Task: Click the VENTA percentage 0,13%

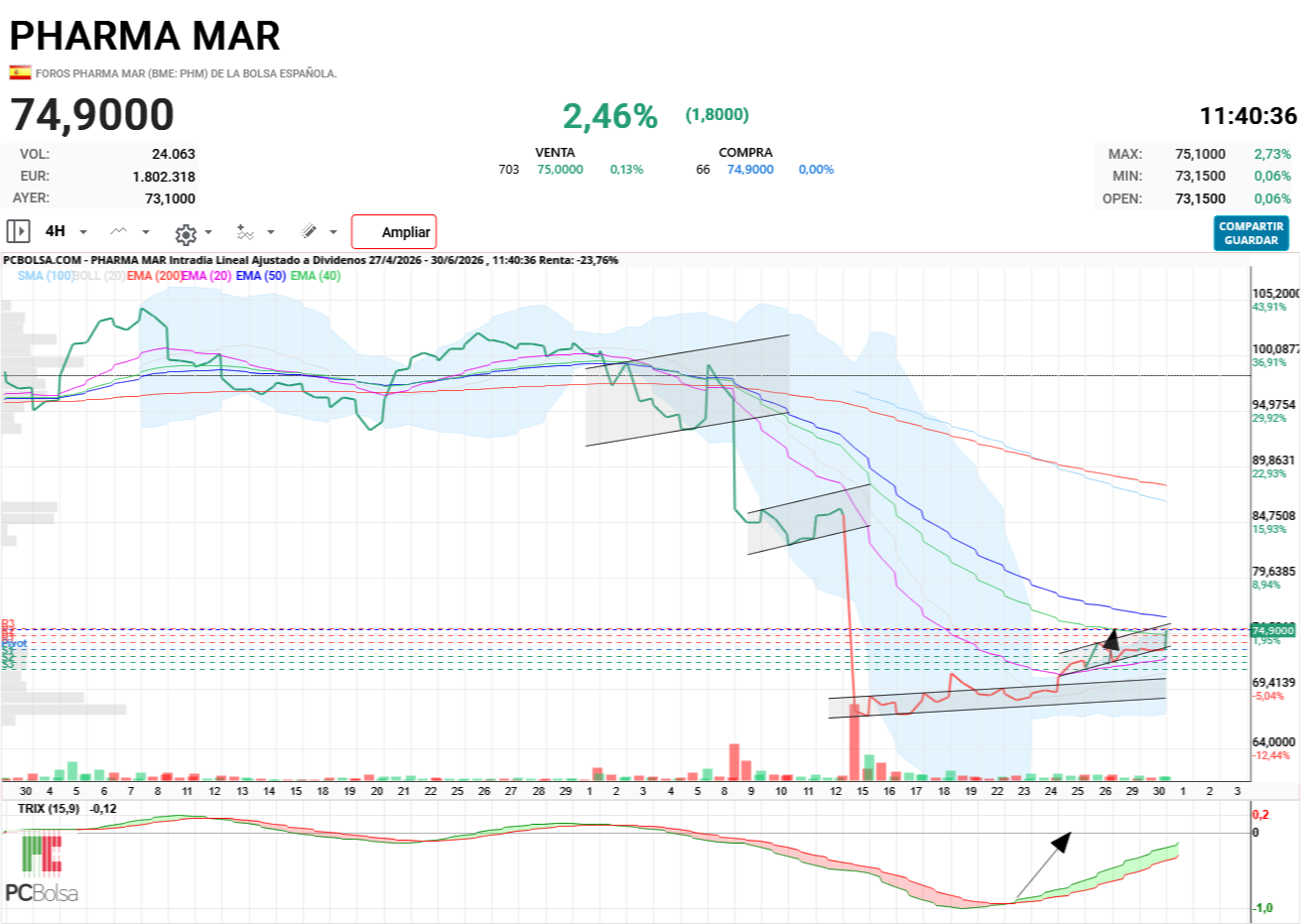Action: (627, 170)
